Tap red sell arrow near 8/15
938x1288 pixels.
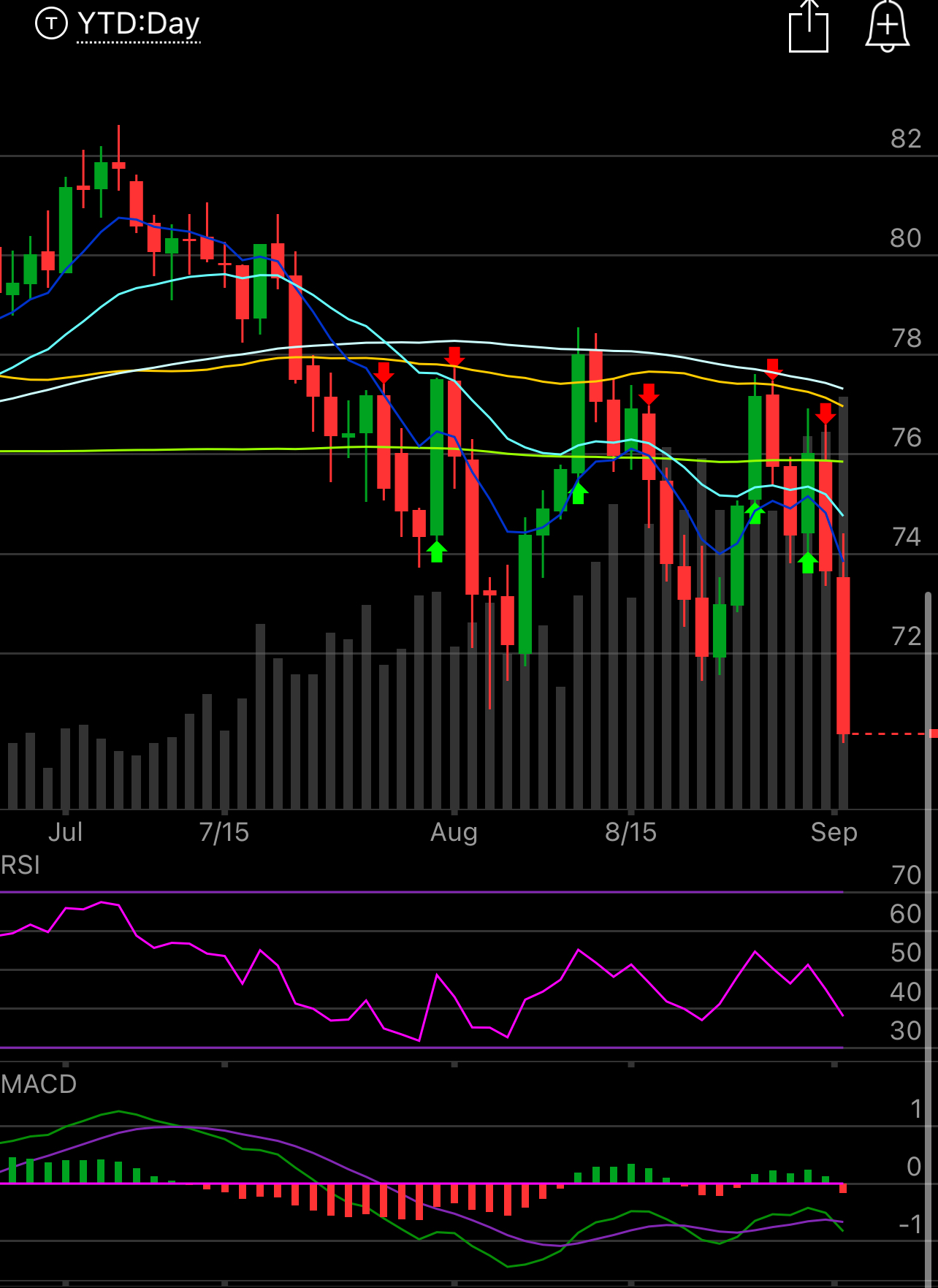(649, 395)
